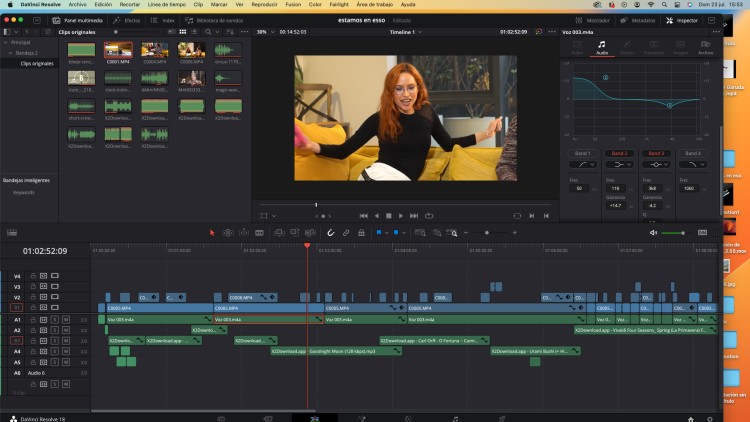Click Band 2 frequency field 118

click(x=616, y=189)
